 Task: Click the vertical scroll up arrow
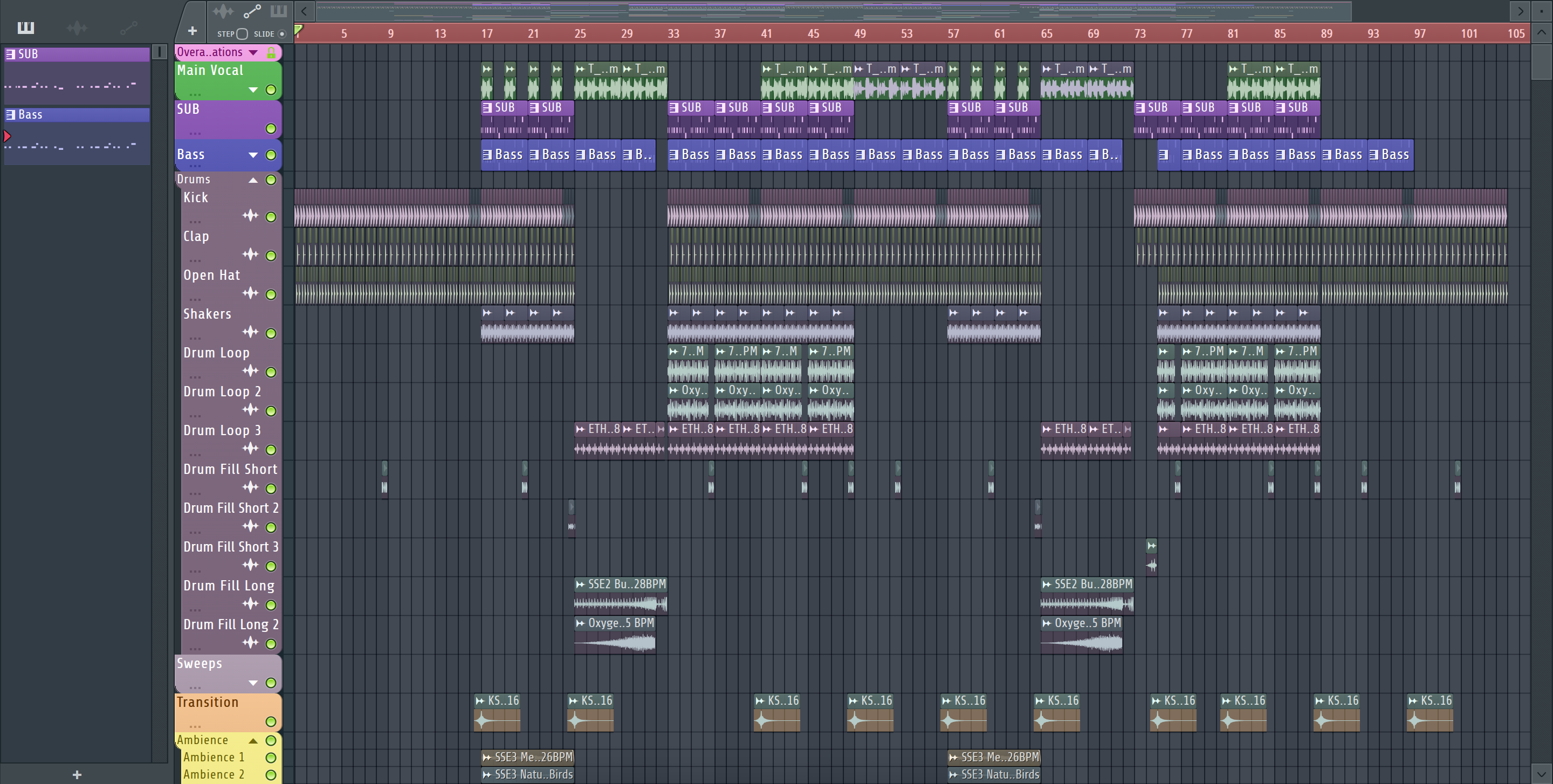pyautogui.click(x=1542, y=32)
